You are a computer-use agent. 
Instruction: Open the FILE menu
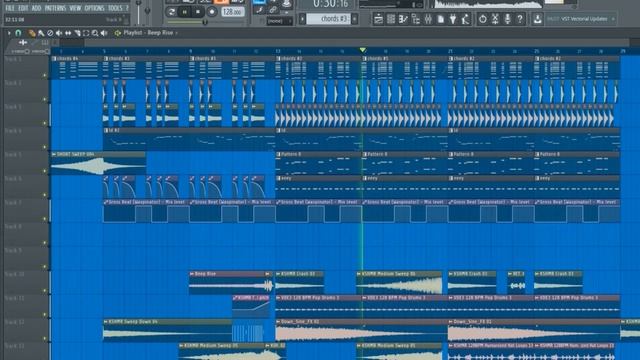pos(10,8)
